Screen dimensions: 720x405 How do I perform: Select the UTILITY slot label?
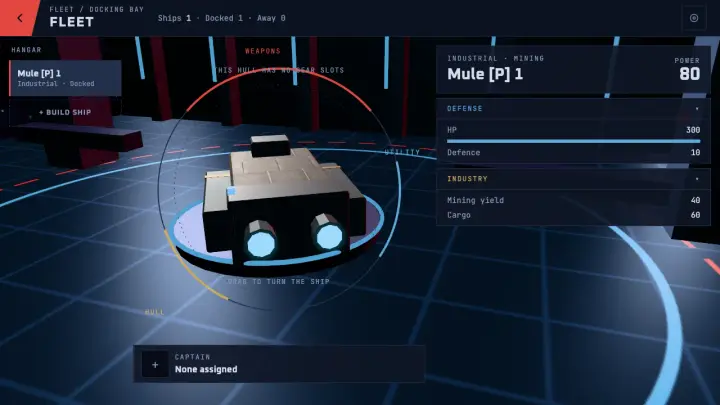click(402, 152)
